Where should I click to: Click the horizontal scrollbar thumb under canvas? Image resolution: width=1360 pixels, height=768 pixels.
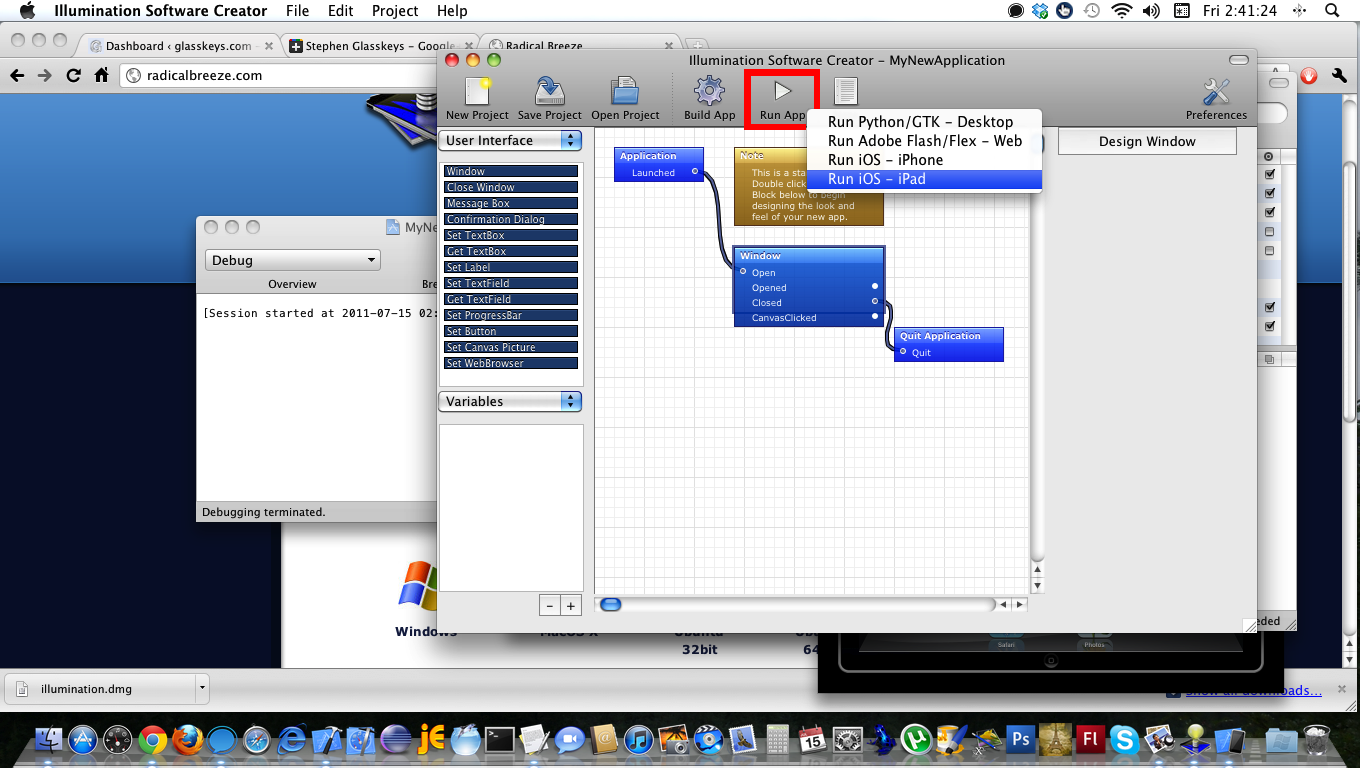pos(610,604)
